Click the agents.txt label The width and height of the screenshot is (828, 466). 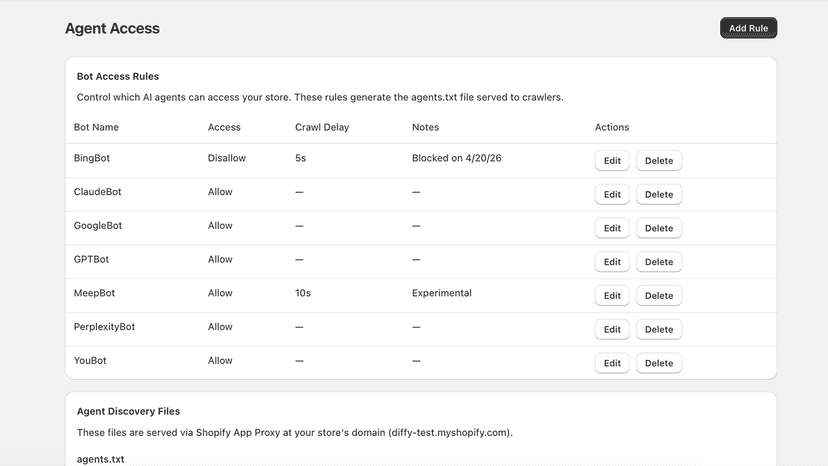pos(100,459)
